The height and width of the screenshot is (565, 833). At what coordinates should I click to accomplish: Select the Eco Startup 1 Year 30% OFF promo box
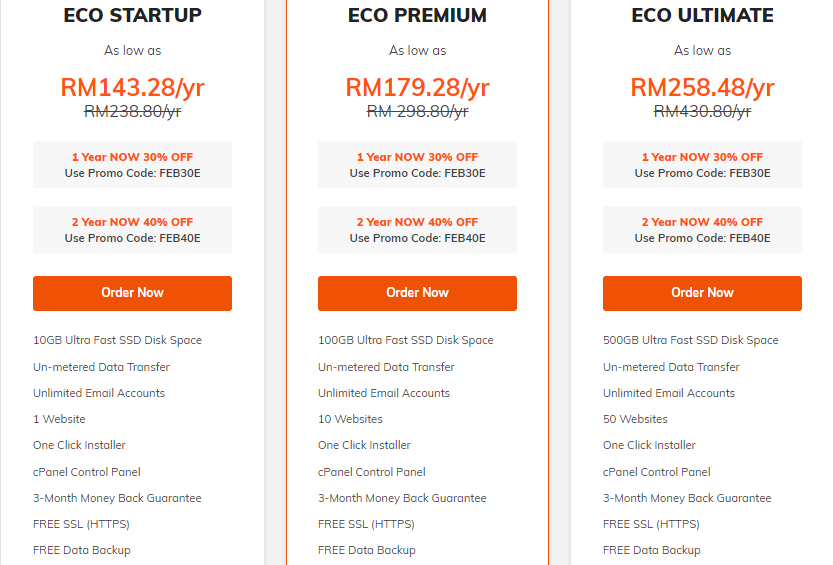pyautogui.click(x=132, y=165)
